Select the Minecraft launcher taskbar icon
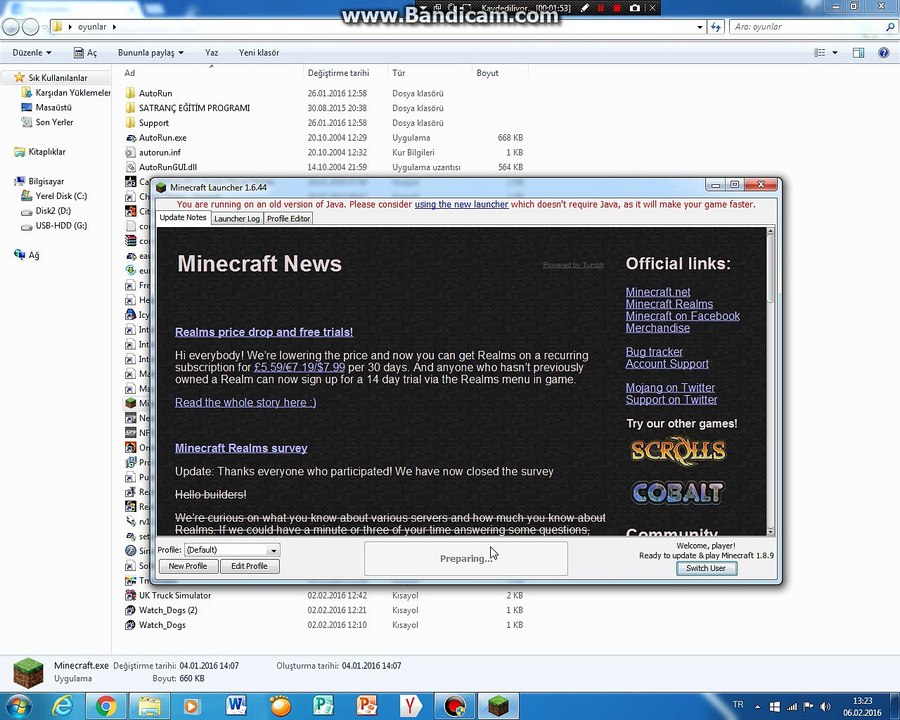 click(498, 706)
